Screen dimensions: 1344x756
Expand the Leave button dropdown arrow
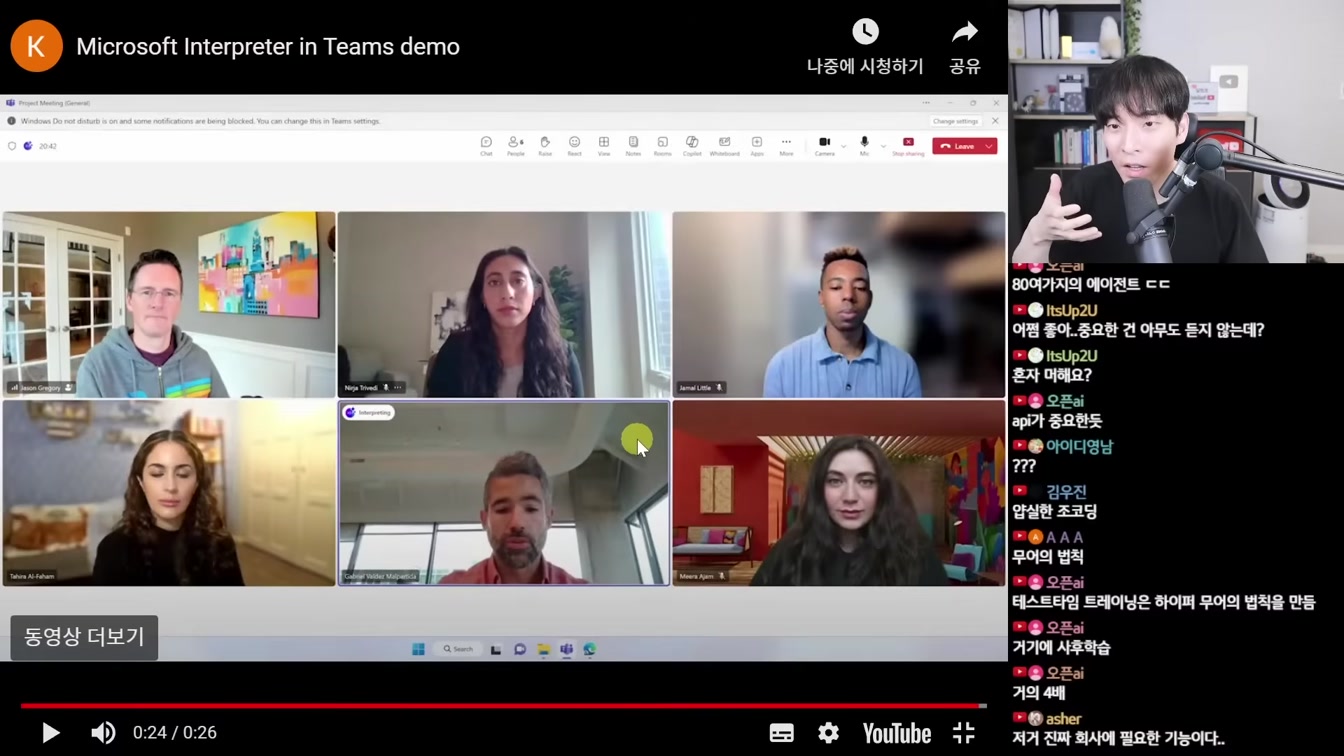(989, 146)
